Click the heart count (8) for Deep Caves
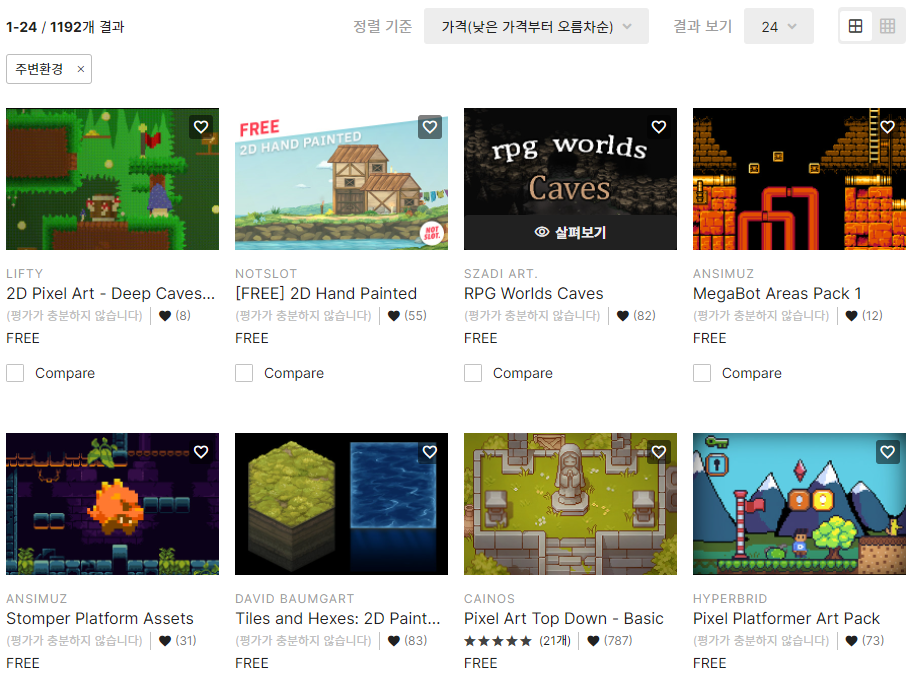912x675 pixels. click(x=174, y=316)
